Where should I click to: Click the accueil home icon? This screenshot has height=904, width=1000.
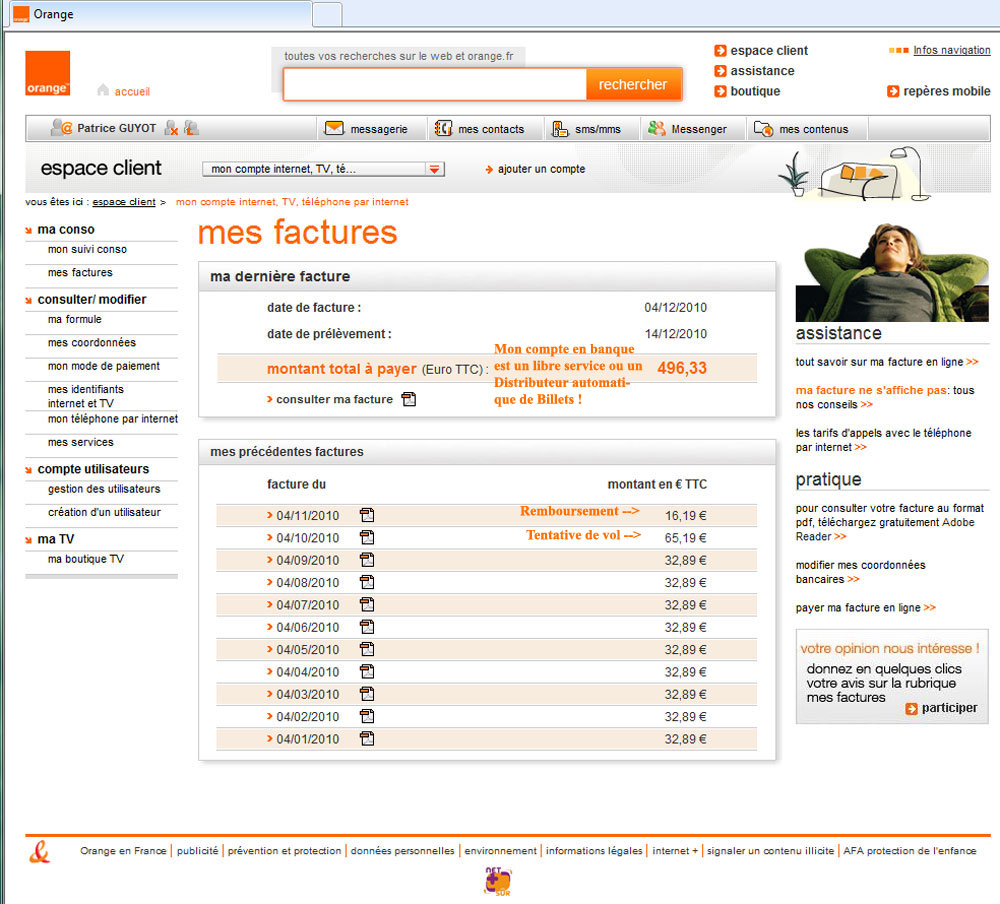[103, 90]
